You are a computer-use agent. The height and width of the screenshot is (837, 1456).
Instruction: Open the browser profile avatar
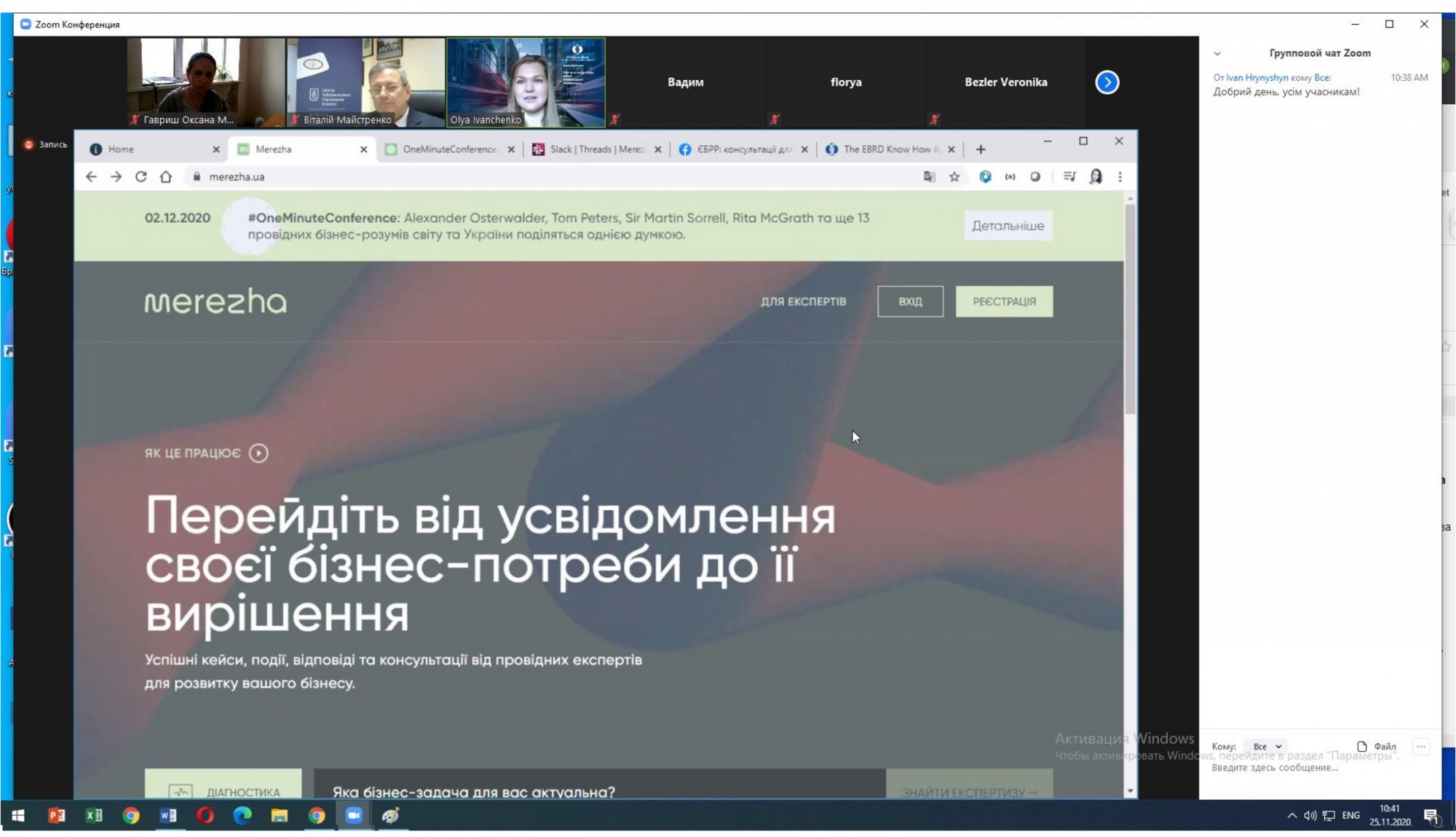[x=1096, y=177]
